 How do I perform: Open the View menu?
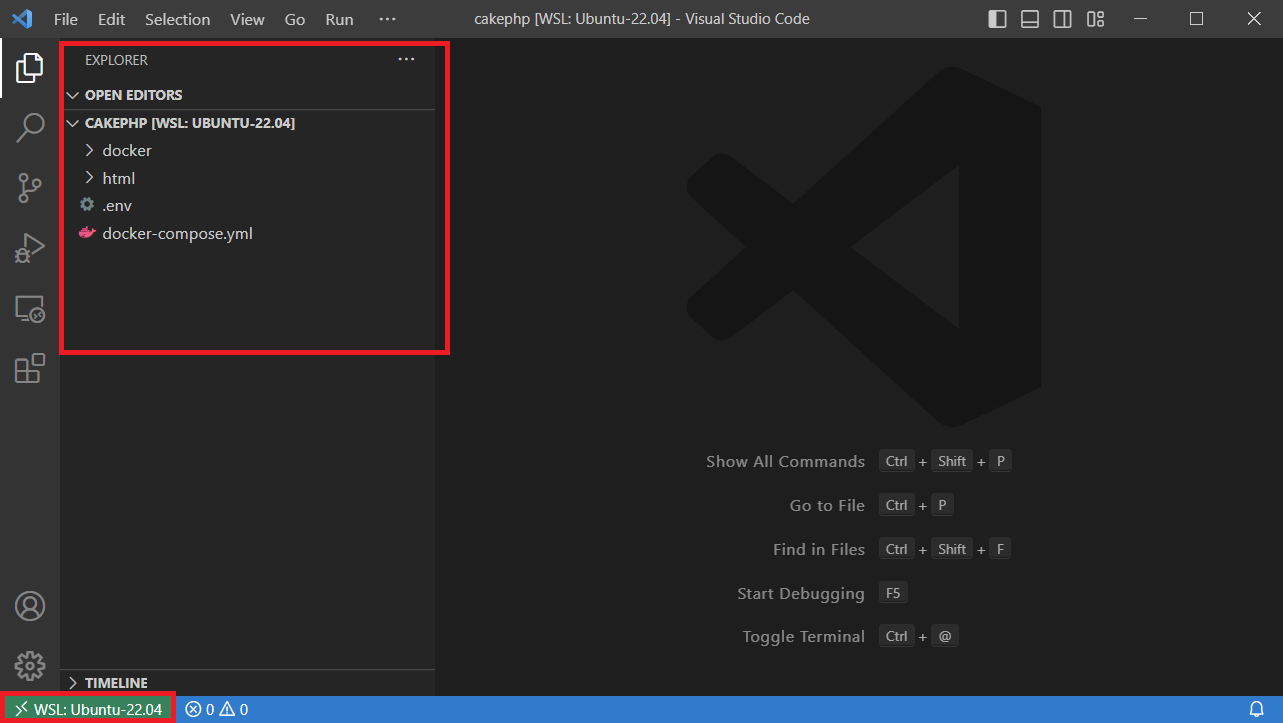[246, 18]
